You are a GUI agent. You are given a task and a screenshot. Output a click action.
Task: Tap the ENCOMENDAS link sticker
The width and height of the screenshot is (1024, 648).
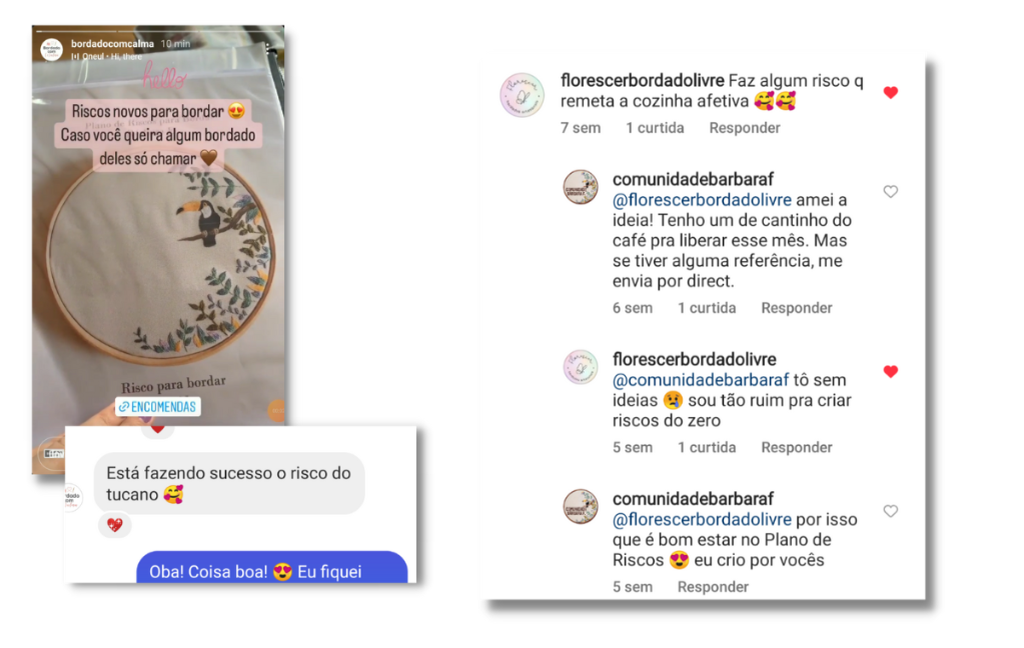click(x=158, y=407)
